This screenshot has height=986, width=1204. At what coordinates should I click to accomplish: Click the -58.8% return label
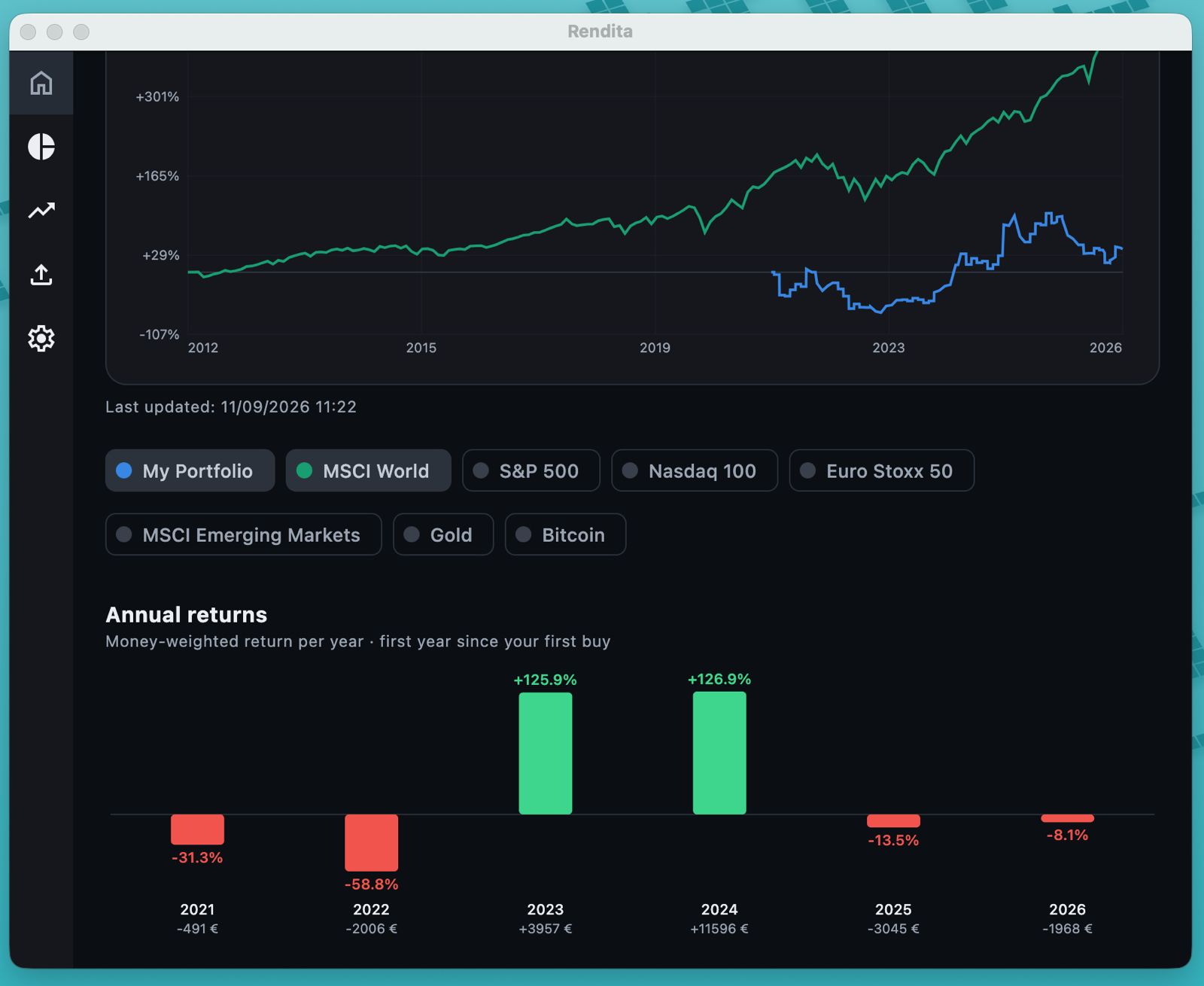point(372,884)
